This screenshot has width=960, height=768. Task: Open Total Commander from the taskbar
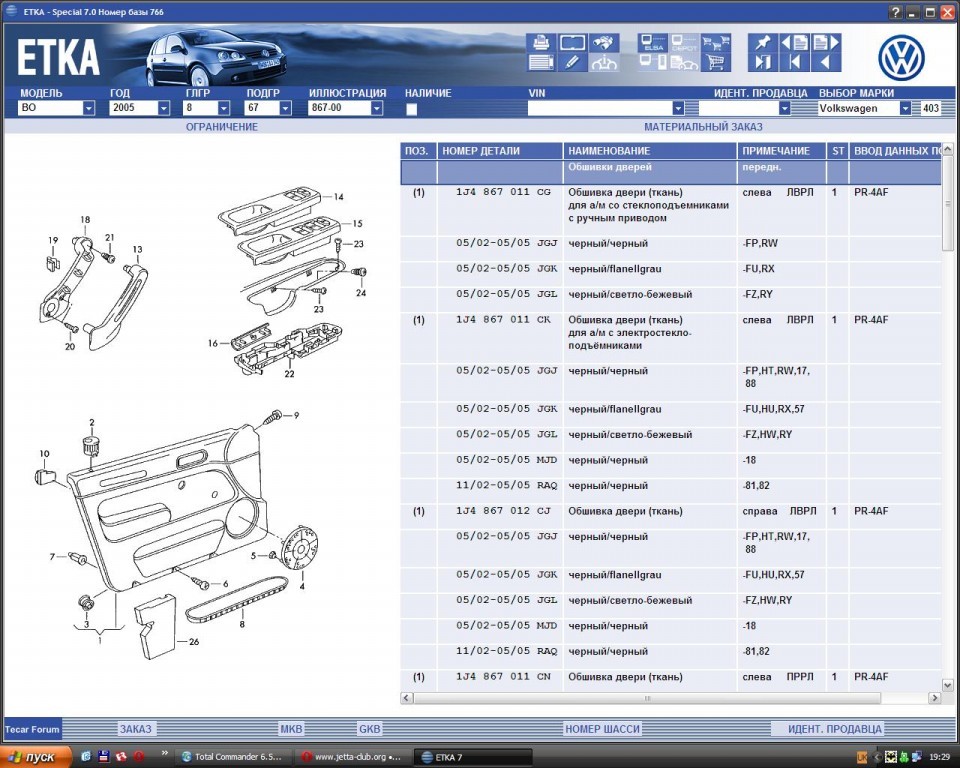[x=236, y=756]
